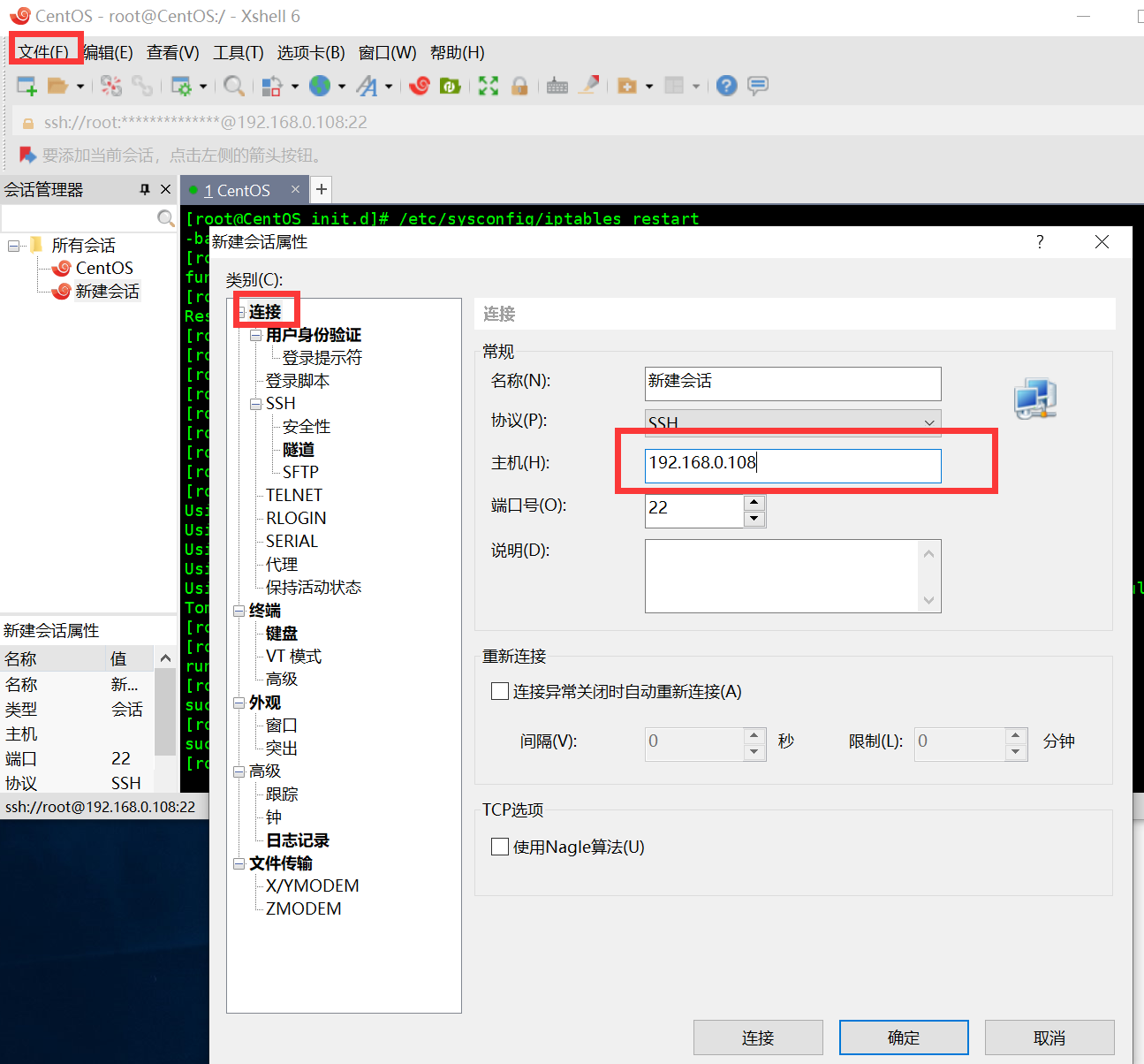The image size is (1144, 1064).
Task: Open the protocol SSH dropdown
Action: click(x=793, y=422)
